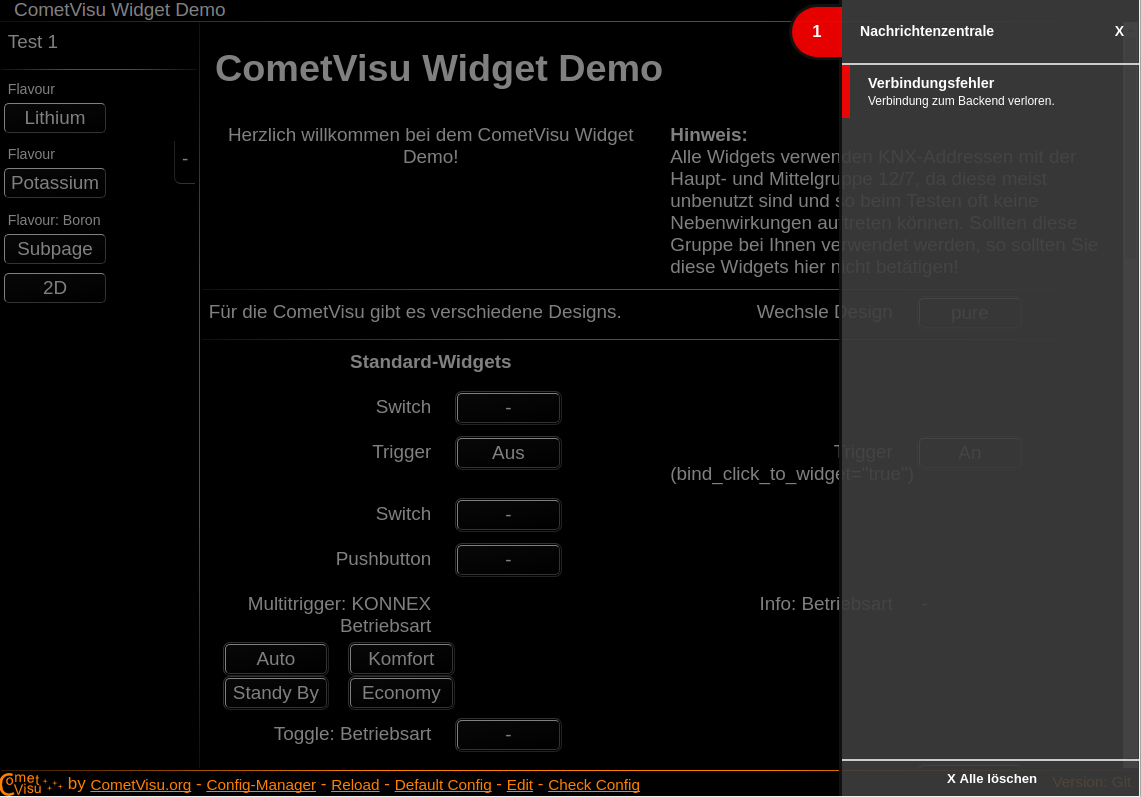Click the CometVisu logo in footer
The width and height of the screenshot is (1141, 797).
coord(31,784)
